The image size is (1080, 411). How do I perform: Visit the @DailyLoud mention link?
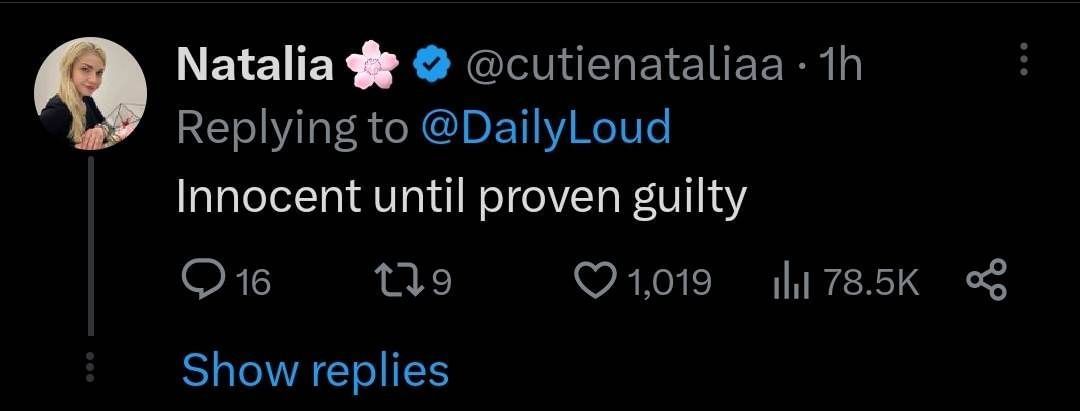(x=545, y=130)
